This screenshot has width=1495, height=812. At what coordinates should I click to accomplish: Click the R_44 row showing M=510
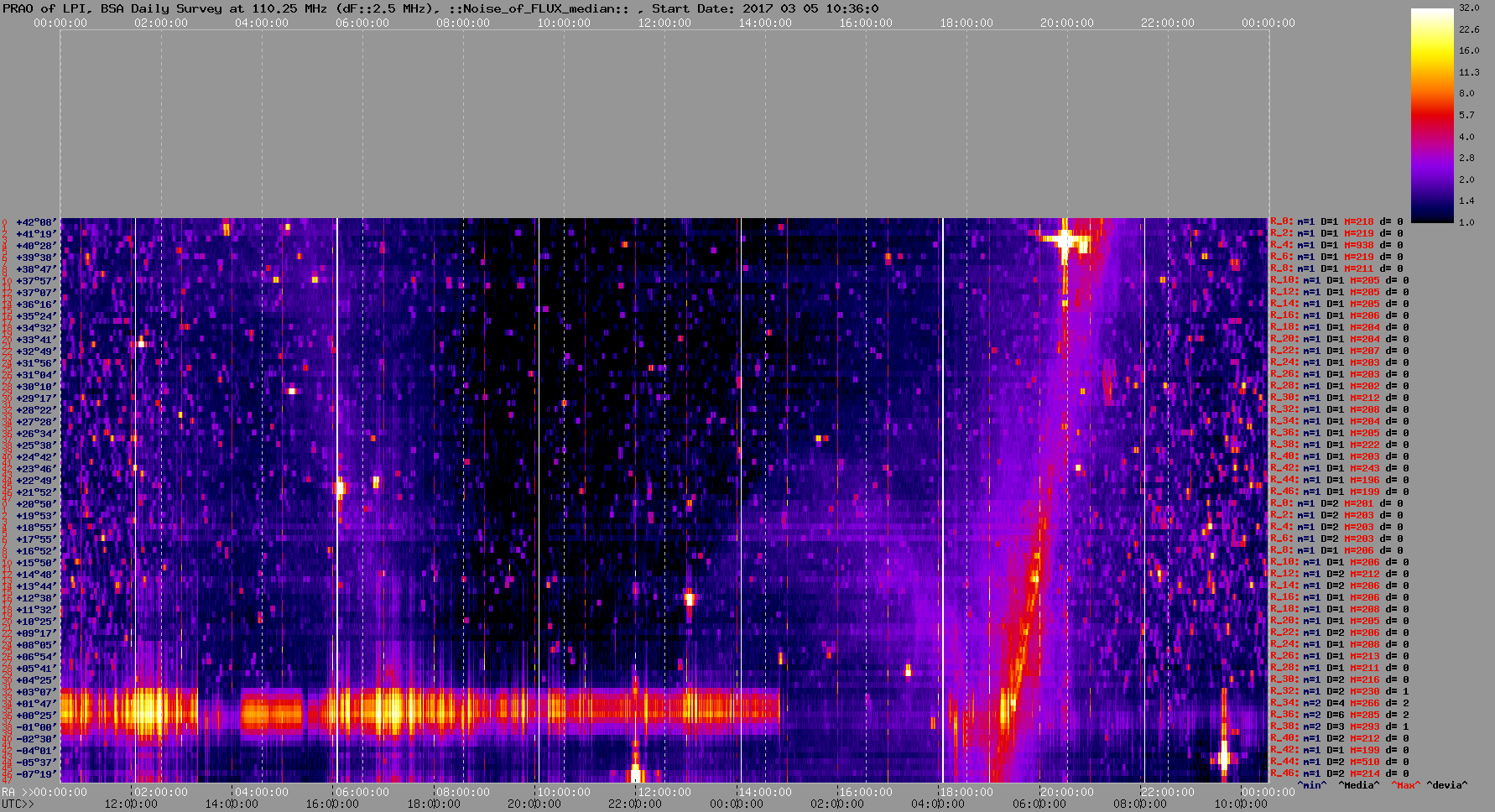[x=1340, y=762]
